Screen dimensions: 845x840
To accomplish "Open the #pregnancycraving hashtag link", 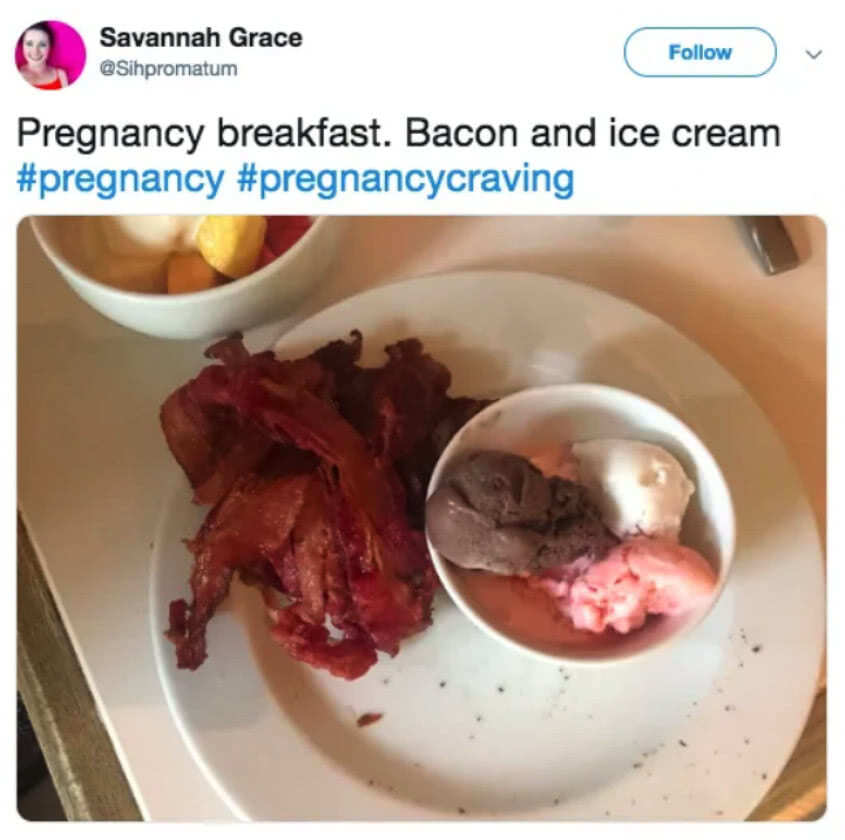I will click(x=405, y=180).
